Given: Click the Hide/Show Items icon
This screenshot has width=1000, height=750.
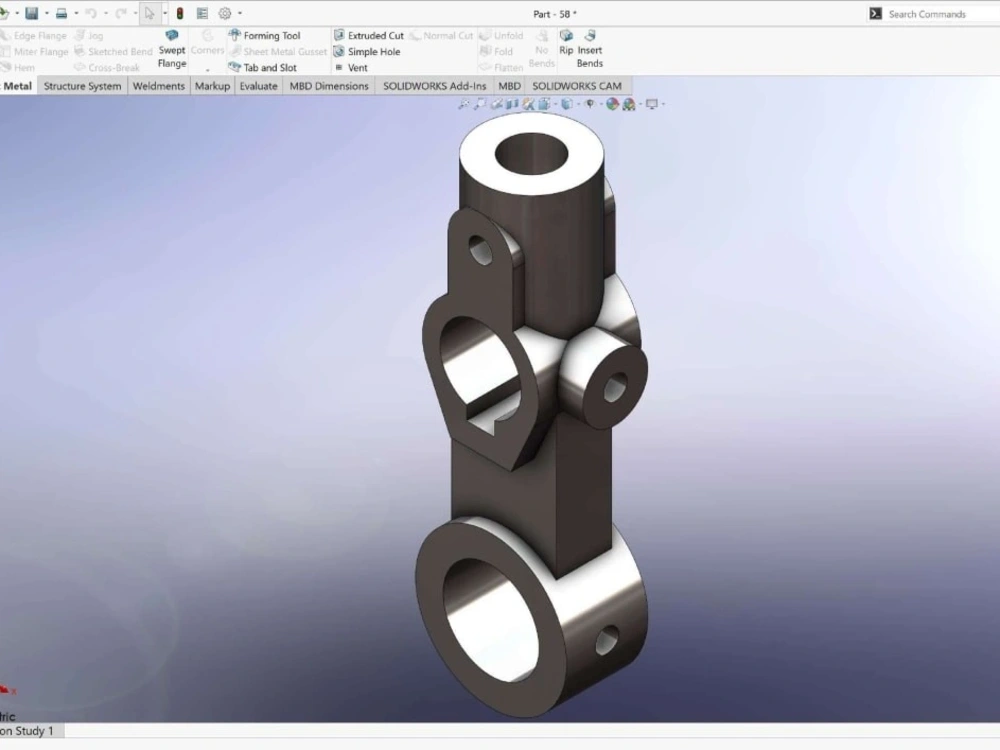Looking at the screenshot, I should 590,104.
